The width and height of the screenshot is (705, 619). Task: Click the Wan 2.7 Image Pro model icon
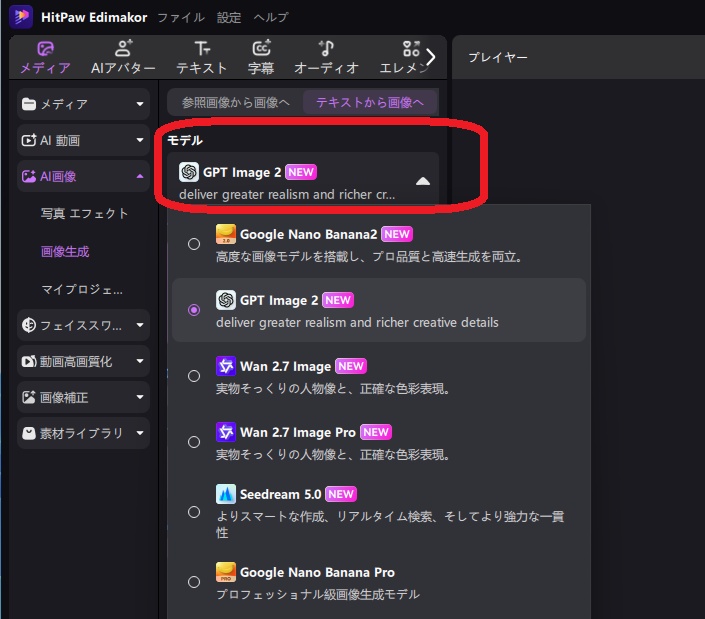tap(226, 432)
